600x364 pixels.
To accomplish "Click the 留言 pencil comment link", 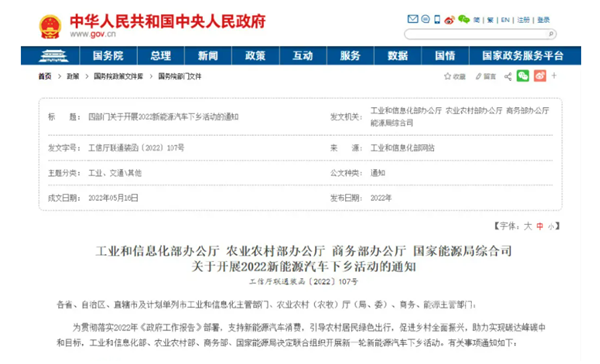I will (486, 77).
